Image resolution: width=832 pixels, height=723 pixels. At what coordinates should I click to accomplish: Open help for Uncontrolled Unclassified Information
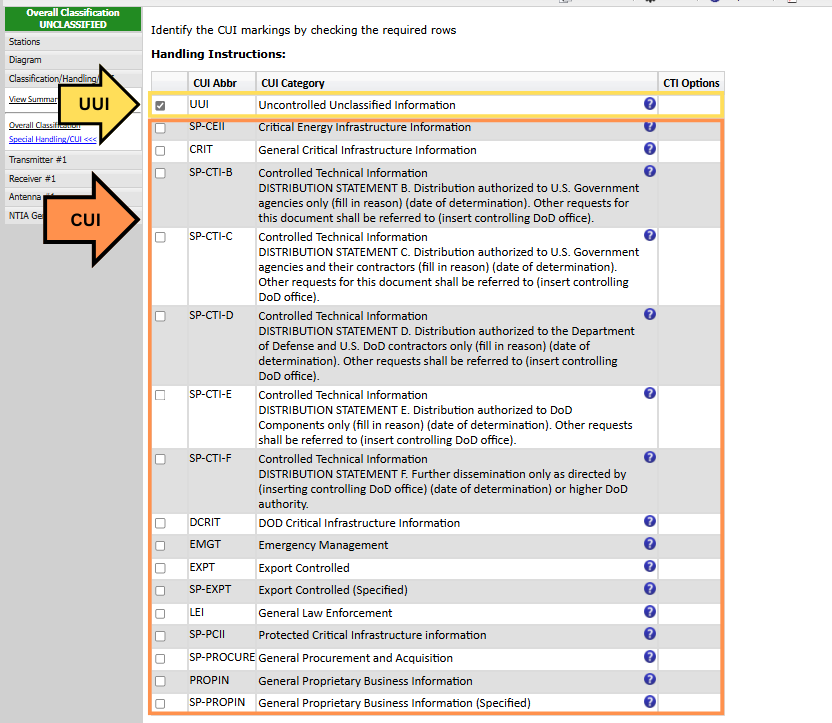click(649, 104)
